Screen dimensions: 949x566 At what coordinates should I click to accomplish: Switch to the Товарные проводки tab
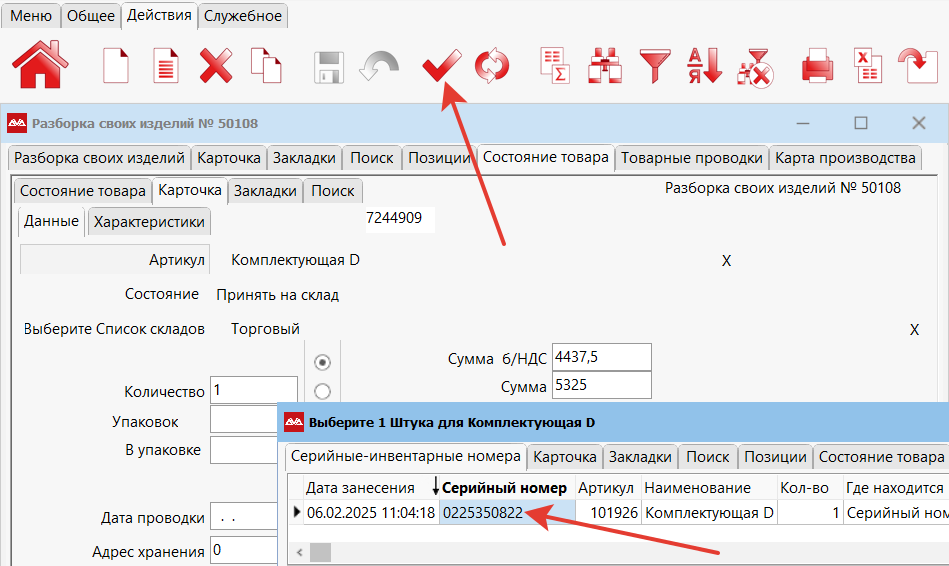(x=692, y=158)
